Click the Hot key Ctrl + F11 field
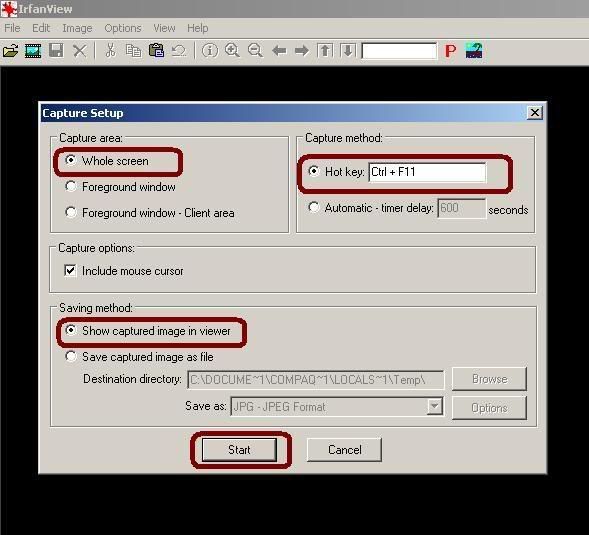The image size is (589, 535). coord(427,172)
